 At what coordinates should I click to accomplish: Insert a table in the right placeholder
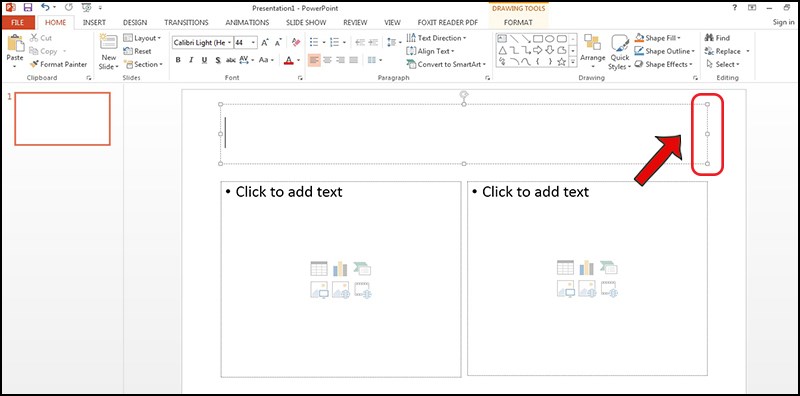(565, 268)
